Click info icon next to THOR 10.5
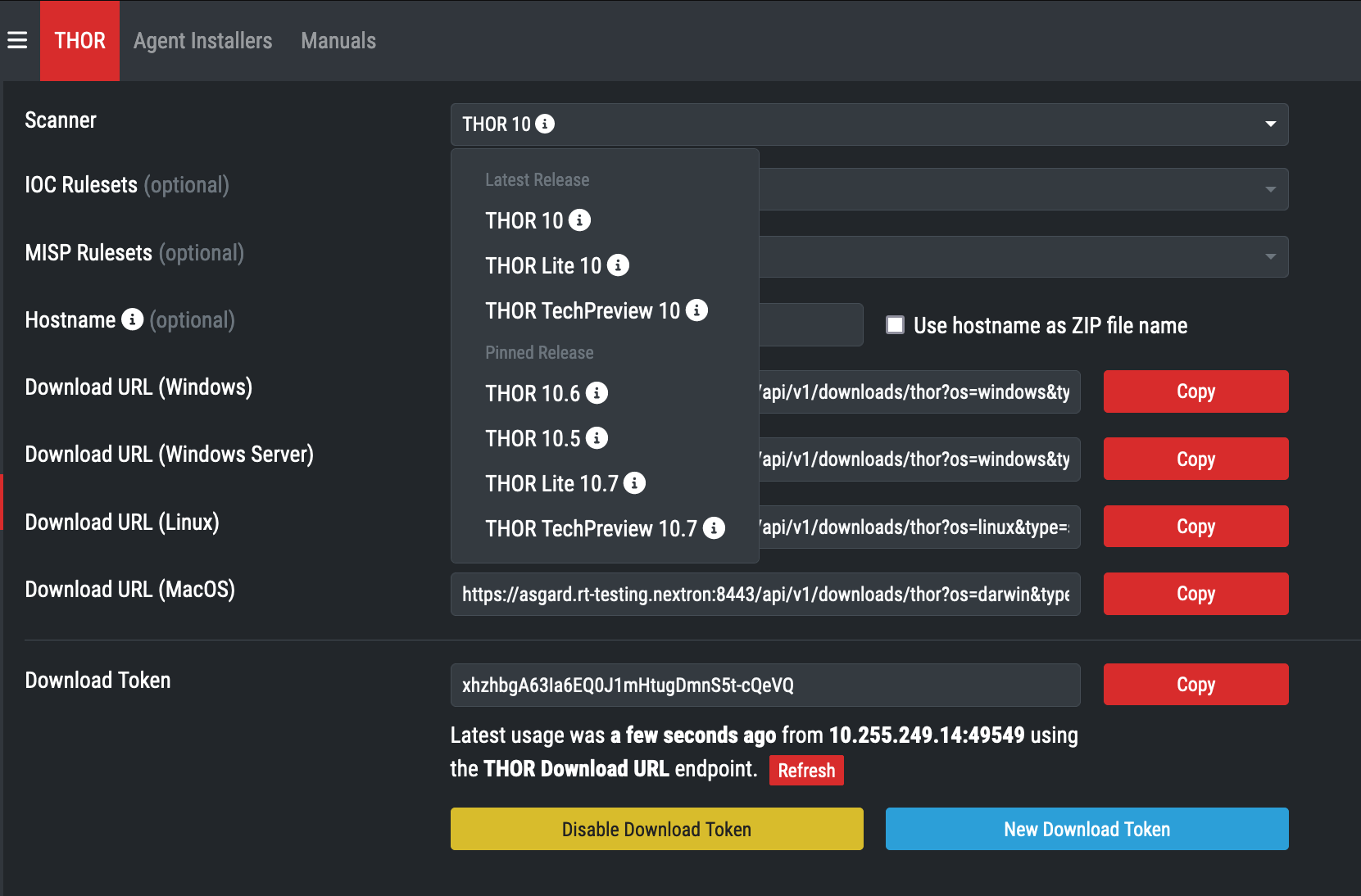Image resolution: width=1361 pixels, height=896 pixels. (x=597, y=438)
